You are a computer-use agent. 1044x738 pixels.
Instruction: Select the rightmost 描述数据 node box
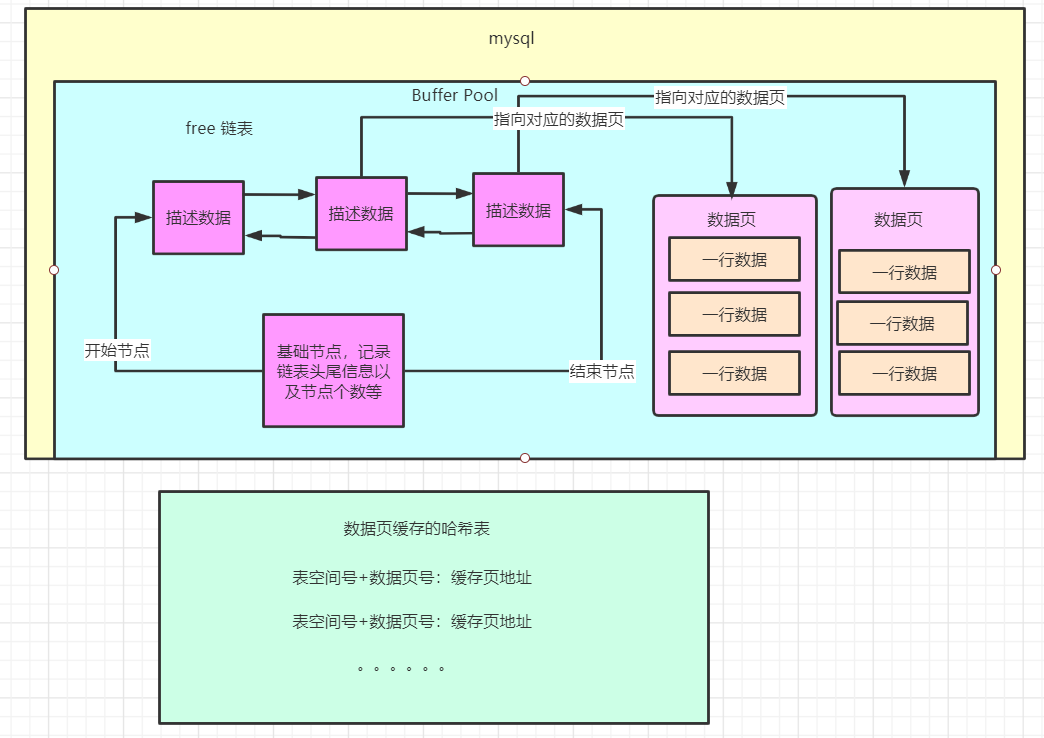[519, 210]
